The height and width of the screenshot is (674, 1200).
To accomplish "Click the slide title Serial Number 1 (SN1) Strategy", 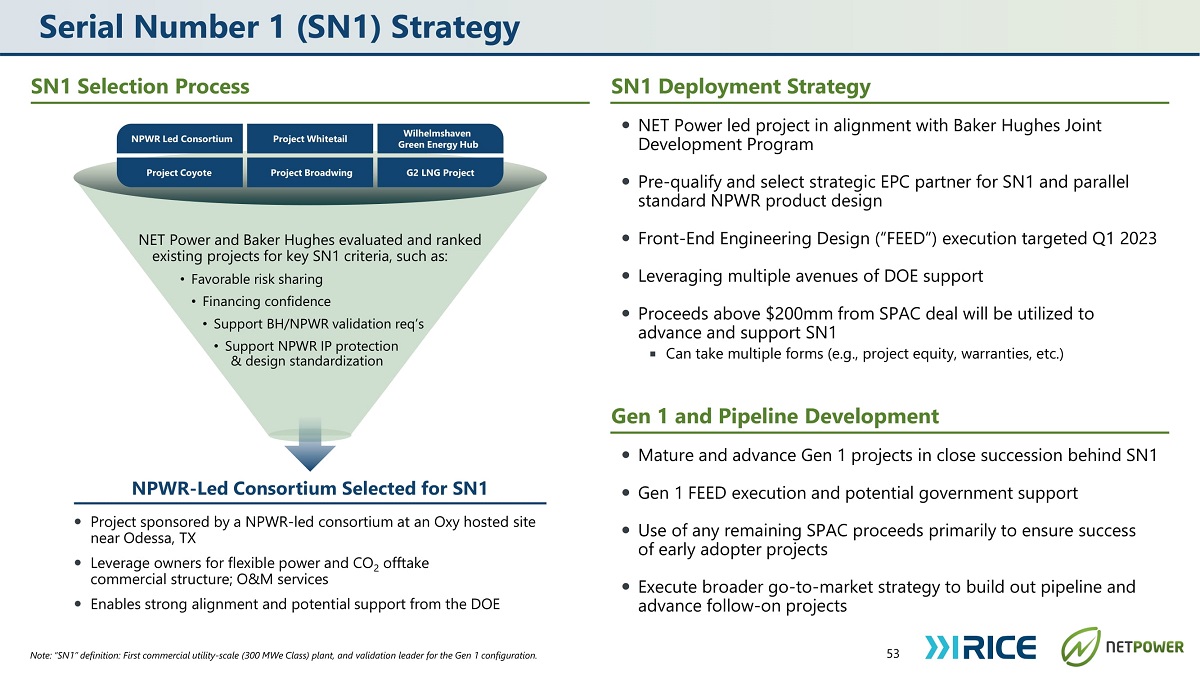I will click(x=279, y=26).
